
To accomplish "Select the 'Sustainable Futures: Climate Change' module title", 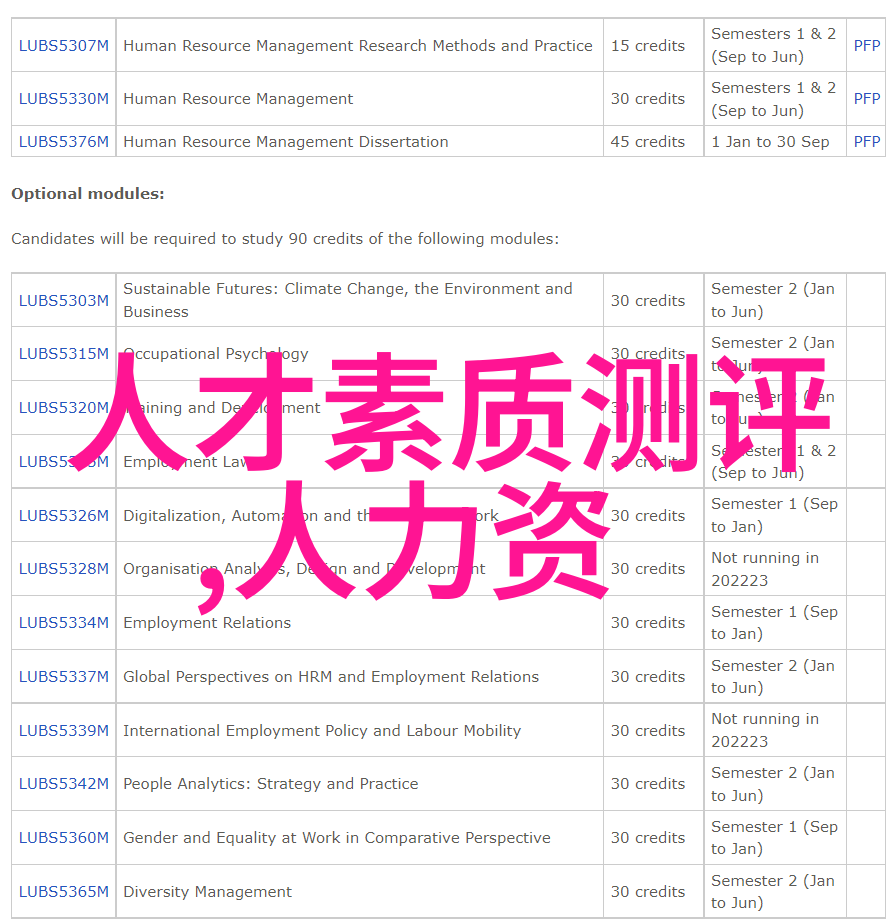I will (x=348, y=300).
